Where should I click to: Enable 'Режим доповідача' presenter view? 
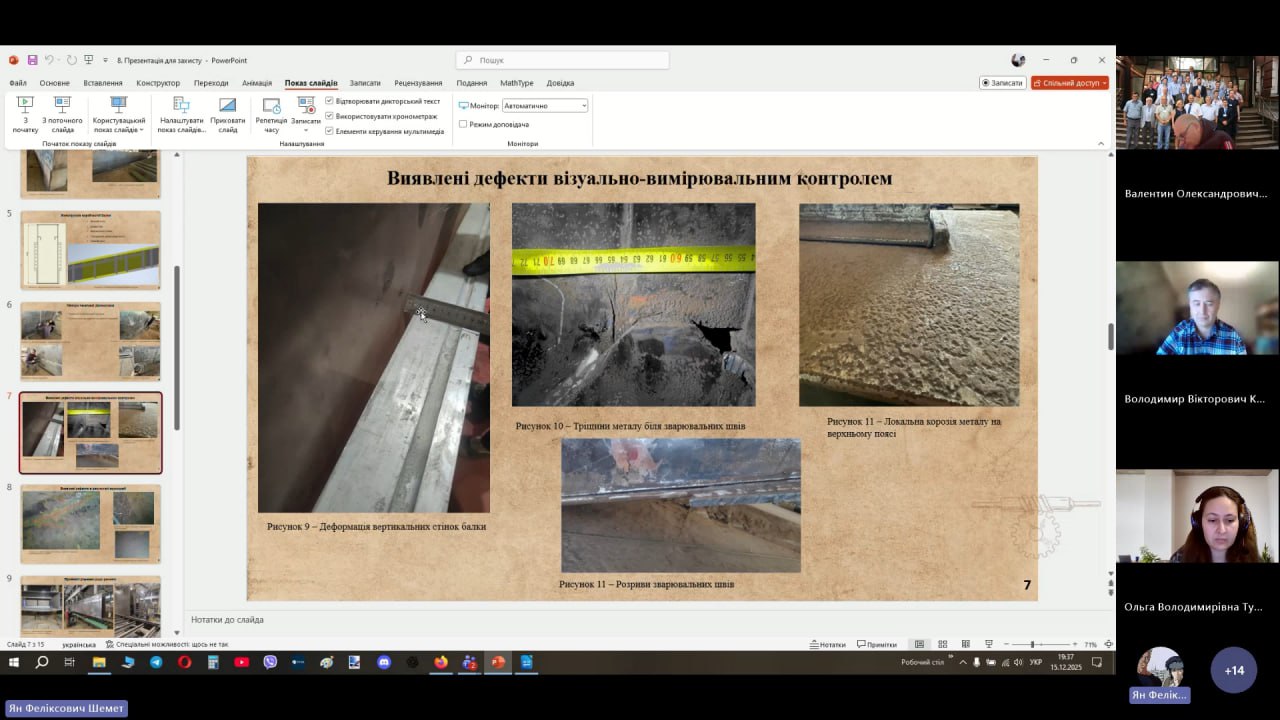pos(463,124)
